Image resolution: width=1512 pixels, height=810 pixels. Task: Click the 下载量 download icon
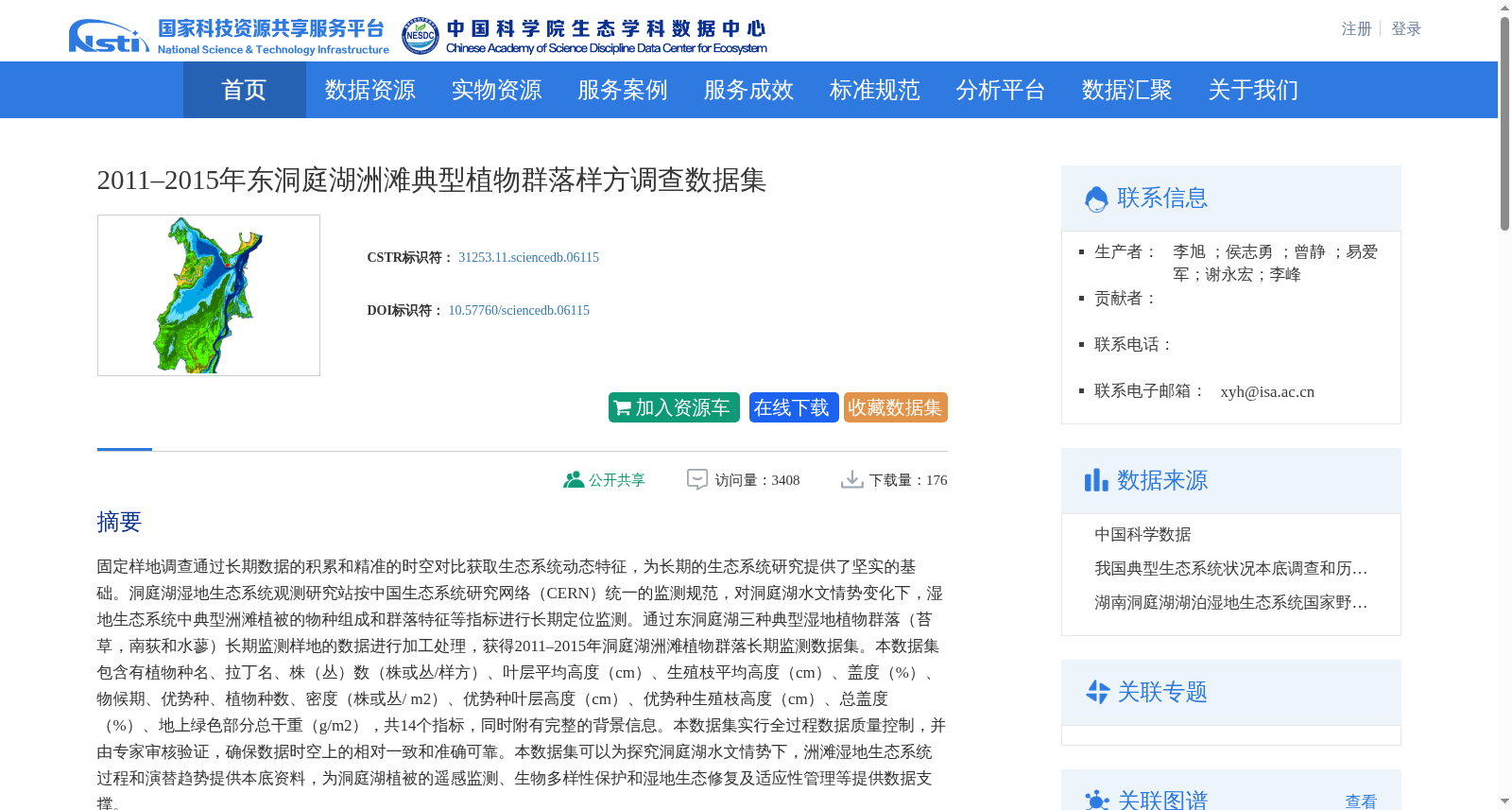(851, 480)
